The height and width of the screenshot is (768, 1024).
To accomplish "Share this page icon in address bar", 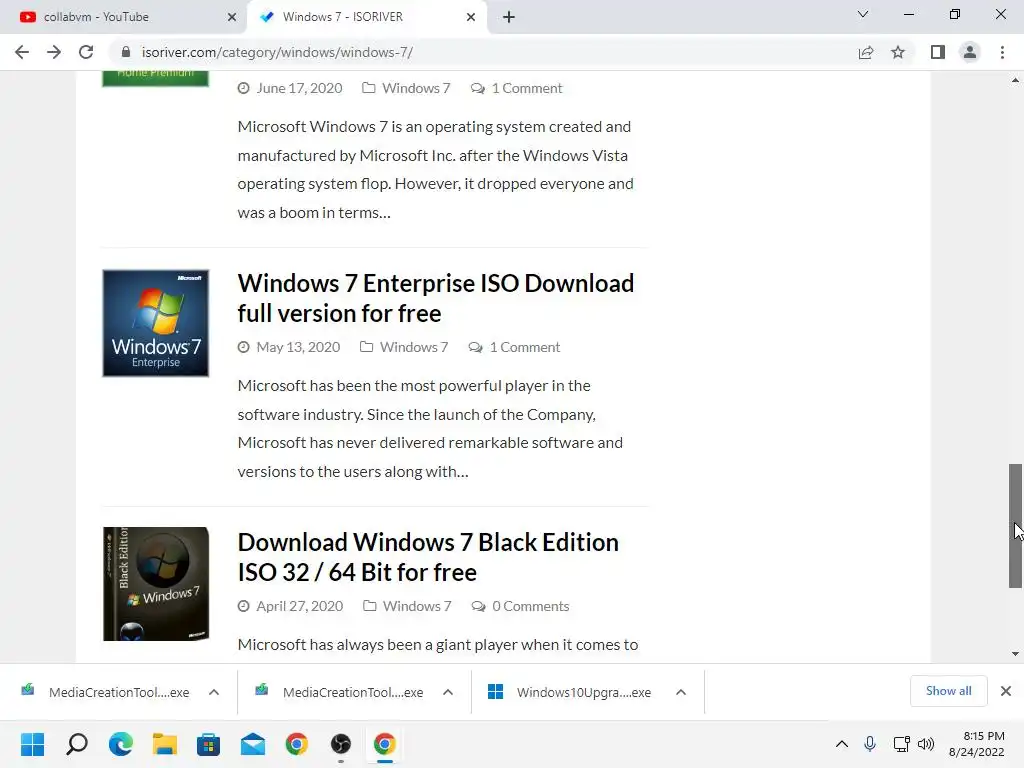I will coord(866,52).
